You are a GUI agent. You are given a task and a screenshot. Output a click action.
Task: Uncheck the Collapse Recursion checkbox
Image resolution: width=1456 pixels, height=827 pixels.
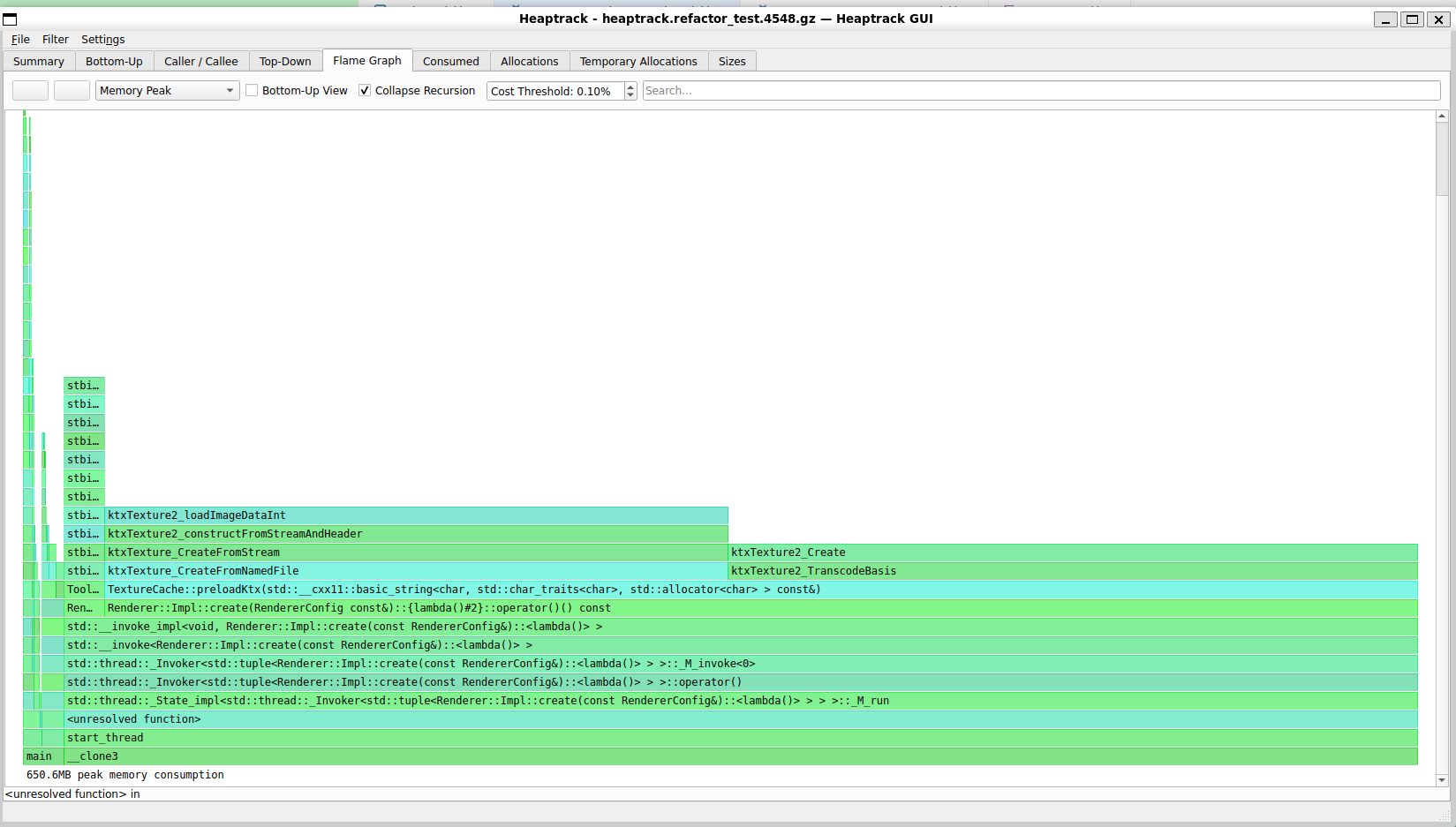[365, 90]
